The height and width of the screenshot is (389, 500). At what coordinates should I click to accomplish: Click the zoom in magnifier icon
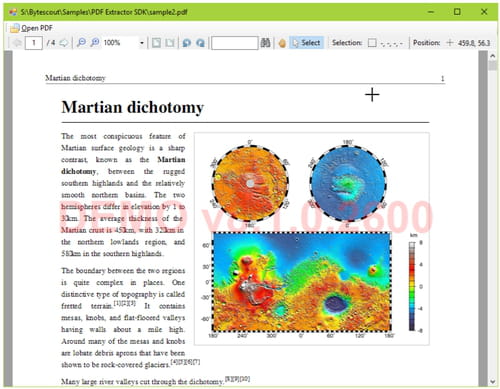pos(95,43)
